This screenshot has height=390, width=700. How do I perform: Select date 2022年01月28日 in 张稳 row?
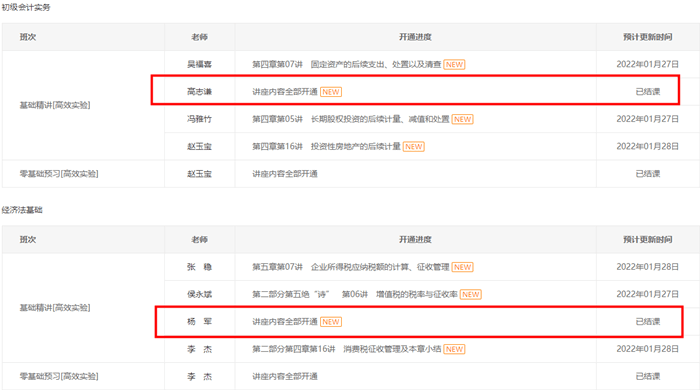point(648,267)
